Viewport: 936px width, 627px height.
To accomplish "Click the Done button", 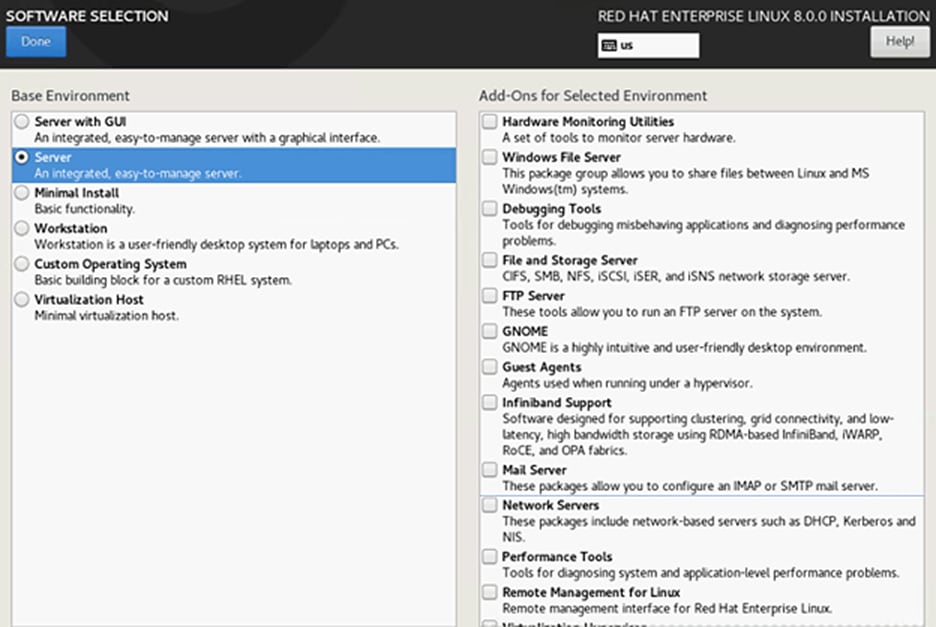I will coord(36,42).
